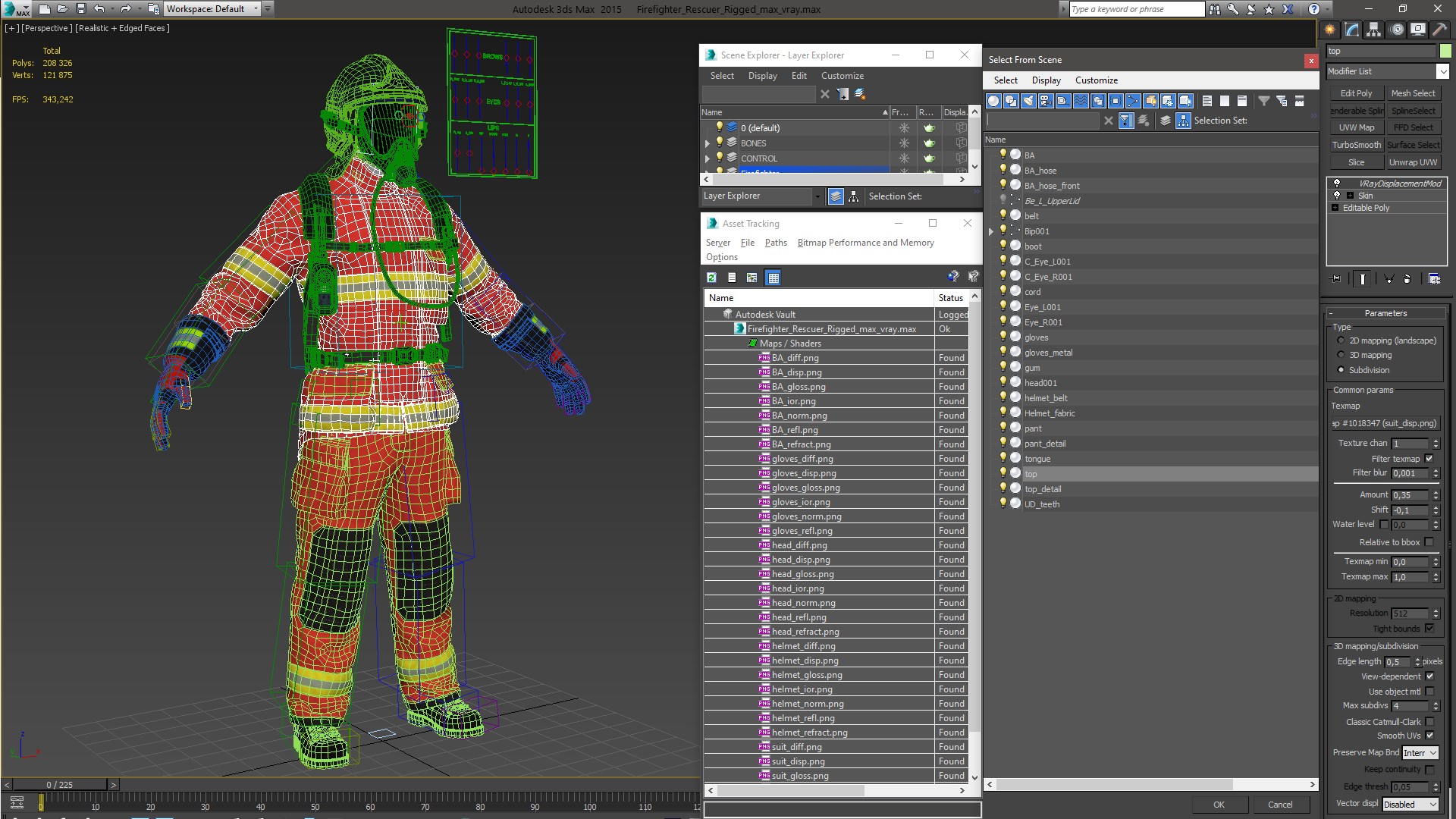The height and width of the screenshot is (819, 1456).
Task: Switch Asset Tracking to tree view icon
Action: 752,278
